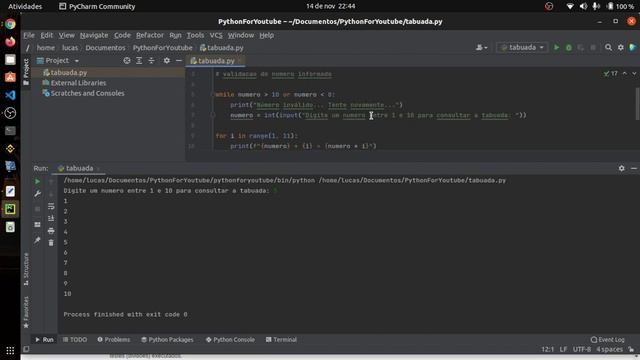Open IDE settings gear in main toolbar
This screenshot has height=360, width=640.
tap(621, 48)
